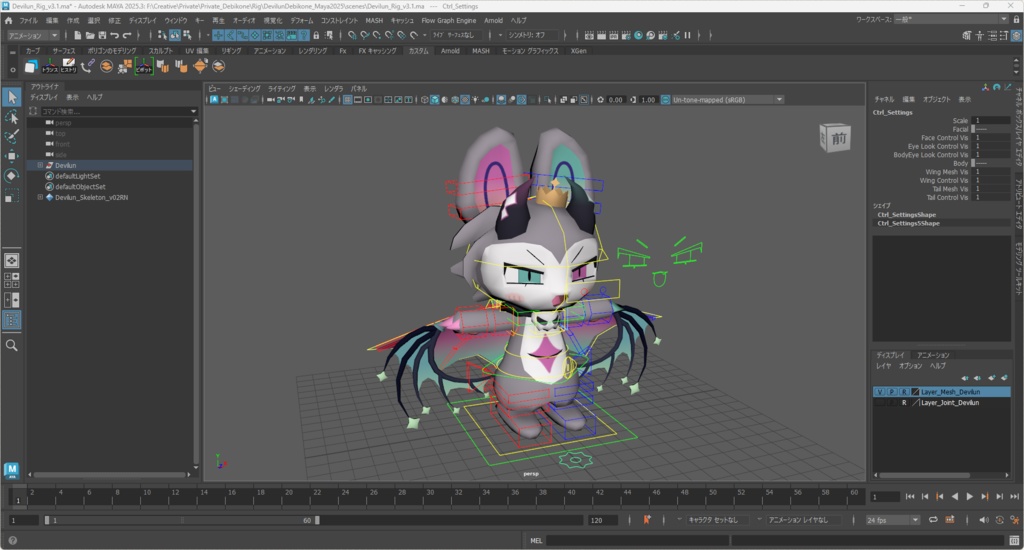Toggle V visibility for Layer_Mesh_Devilun

[880, 392]
